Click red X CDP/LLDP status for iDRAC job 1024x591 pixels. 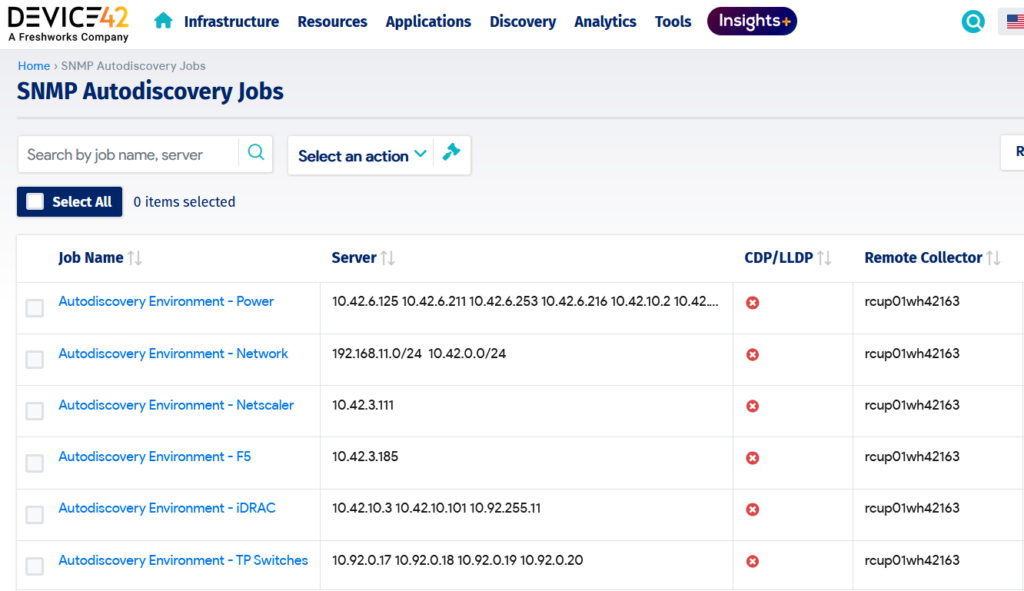point(752,509)
